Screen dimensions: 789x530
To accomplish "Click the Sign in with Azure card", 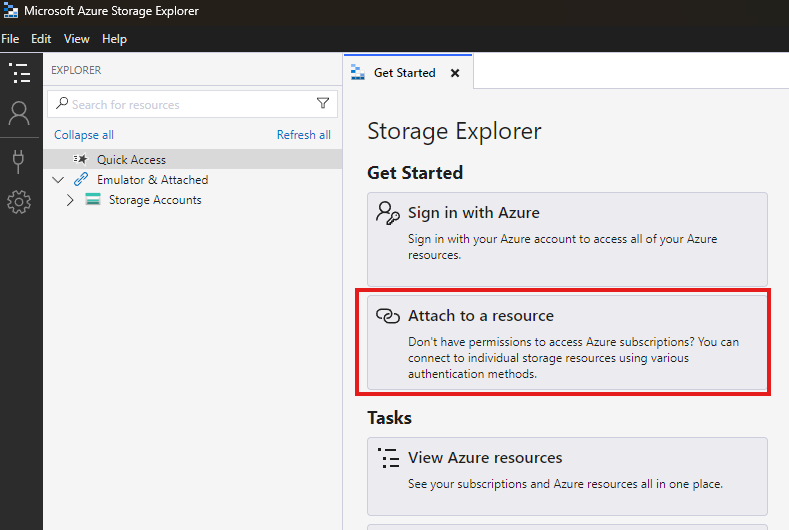I will [567, 238].
